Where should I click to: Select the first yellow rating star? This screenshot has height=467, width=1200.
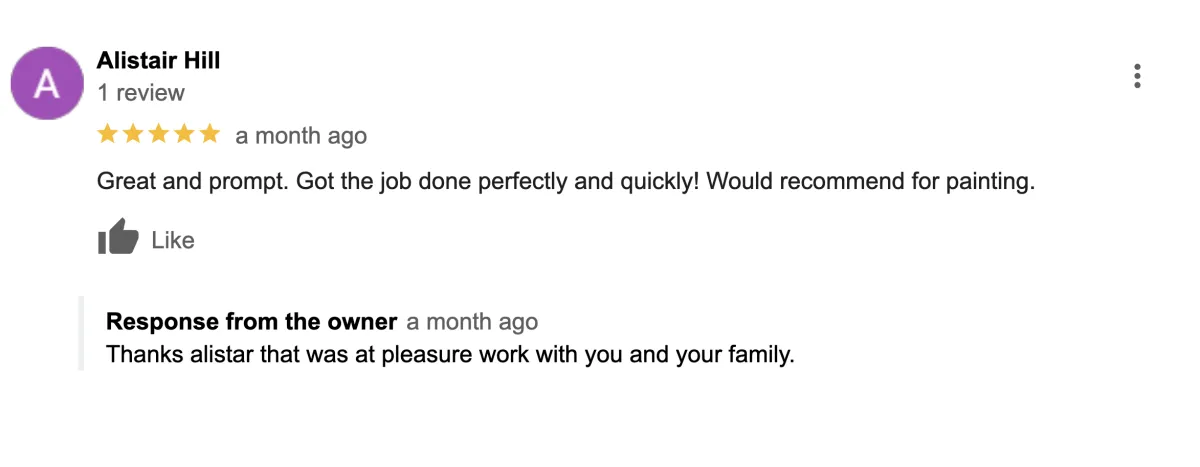108,134
